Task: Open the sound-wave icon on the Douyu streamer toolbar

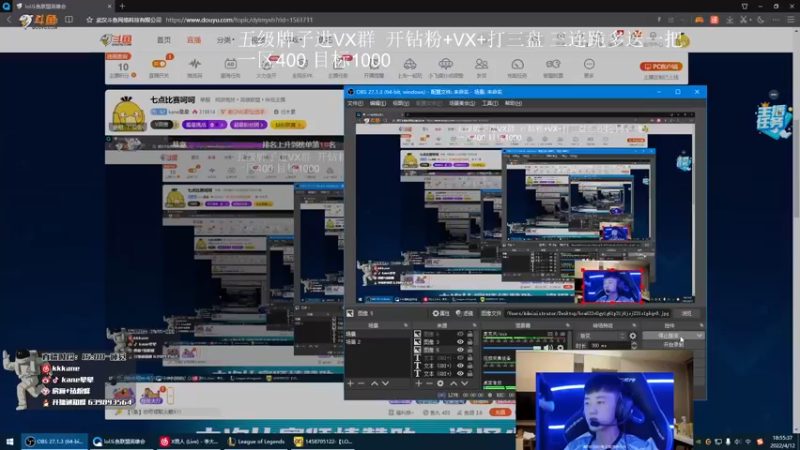Action: [194, 64]
